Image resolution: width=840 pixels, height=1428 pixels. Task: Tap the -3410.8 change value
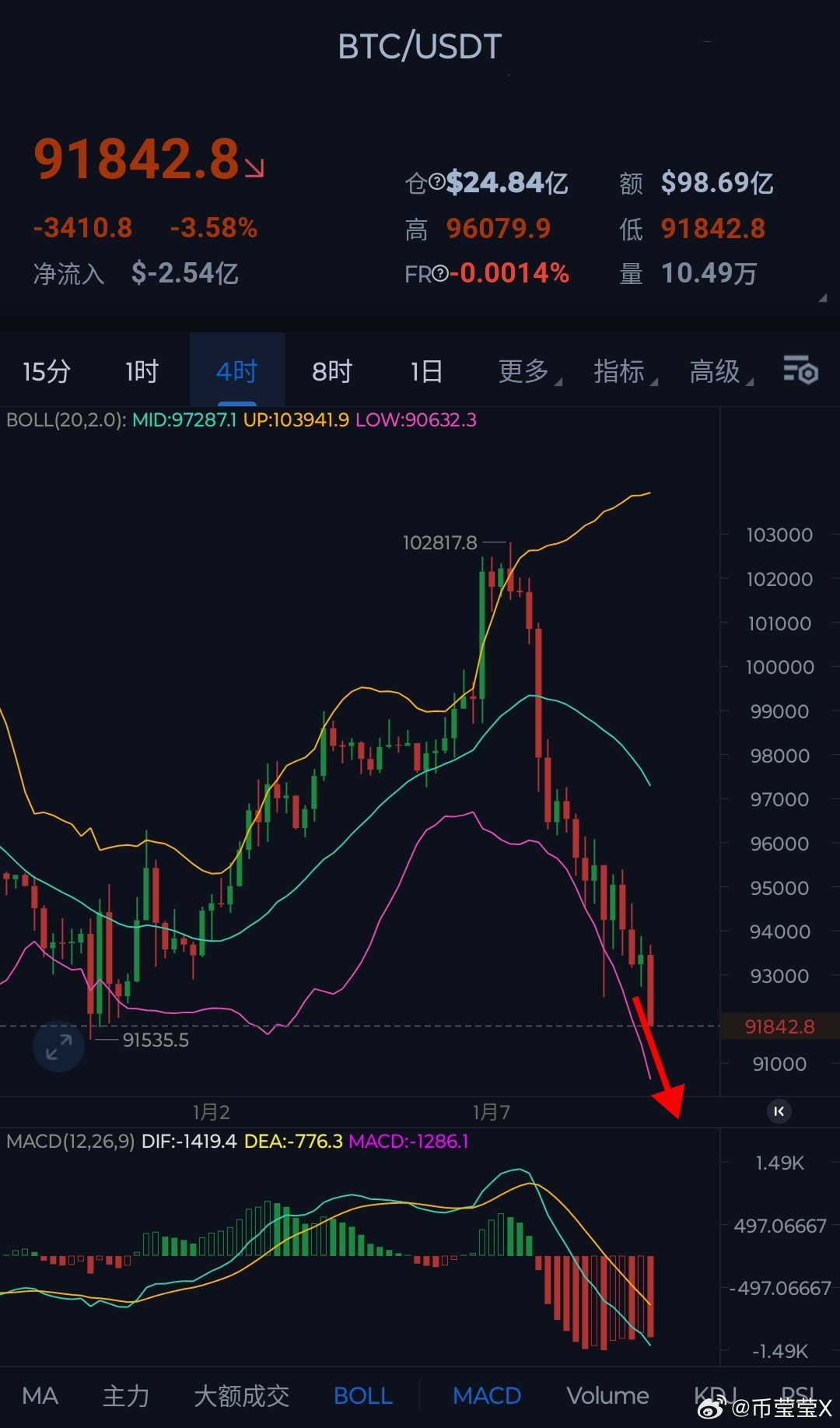(x=82, y=228)
